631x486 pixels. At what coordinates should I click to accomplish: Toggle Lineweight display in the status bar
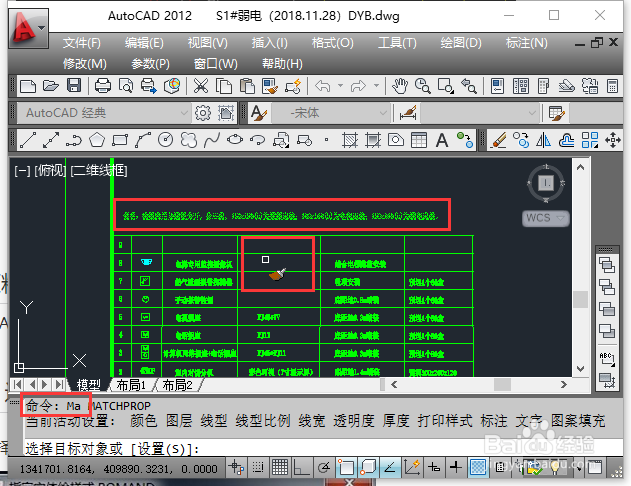tap(456, 467)
